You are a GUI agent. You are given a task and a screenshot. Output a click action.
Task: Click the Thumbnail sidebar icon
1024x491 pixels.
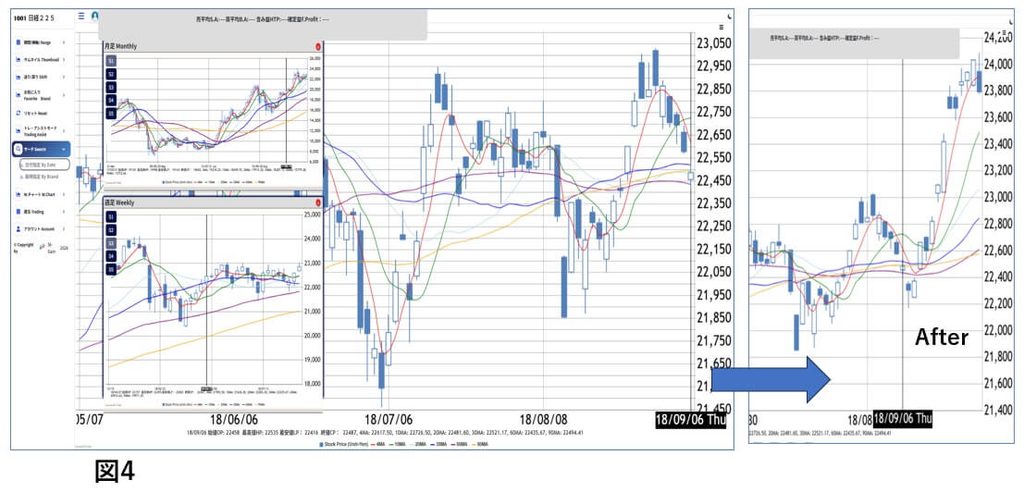click(x=18, y=59)
